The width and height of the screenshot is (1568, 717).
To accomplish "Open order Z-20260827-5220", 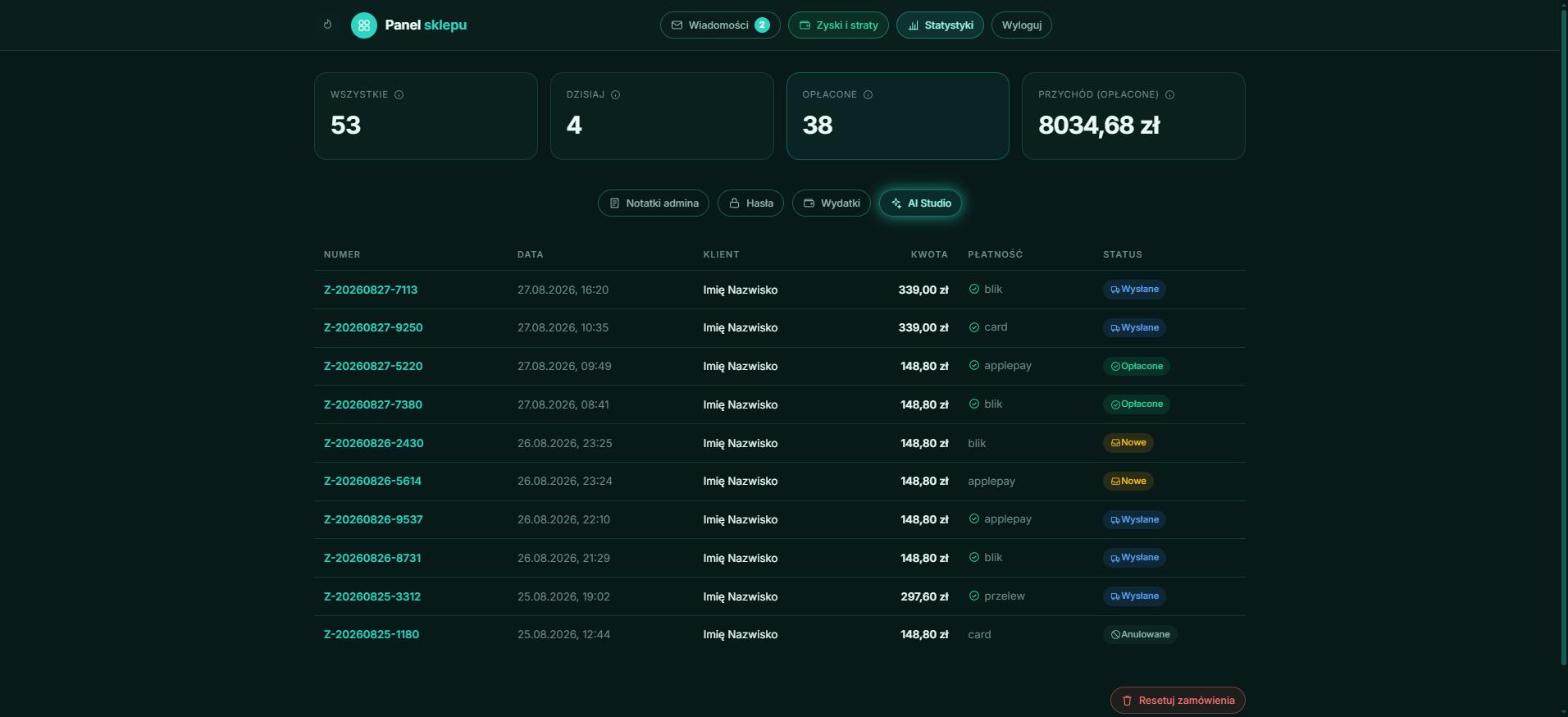I will pyautogui.click(x=373, y=366).
